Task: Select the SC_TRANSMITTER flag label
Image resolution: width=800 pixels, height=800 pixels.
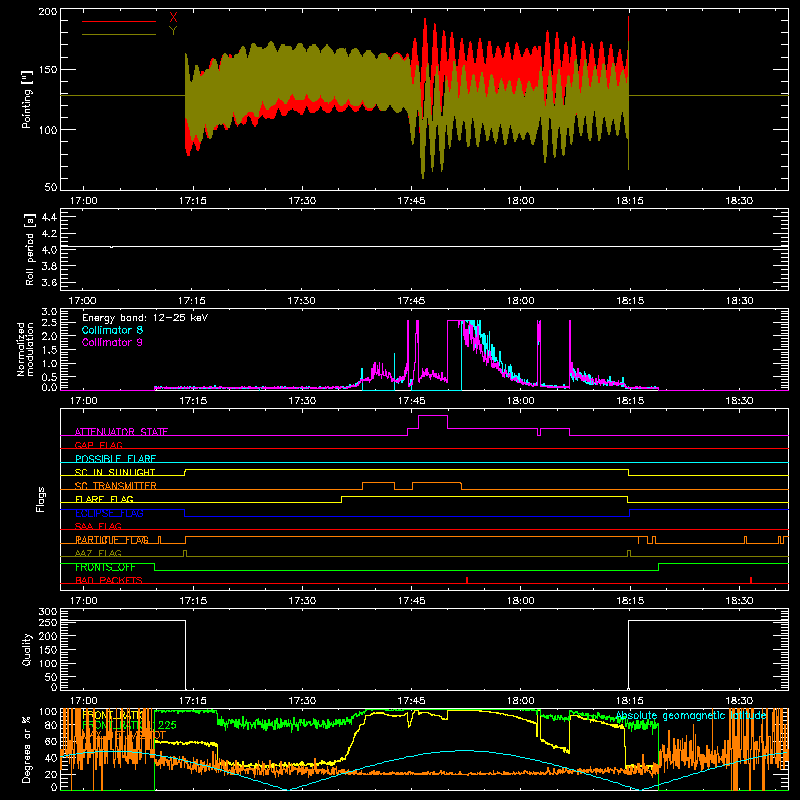Action: coord(115,485)
